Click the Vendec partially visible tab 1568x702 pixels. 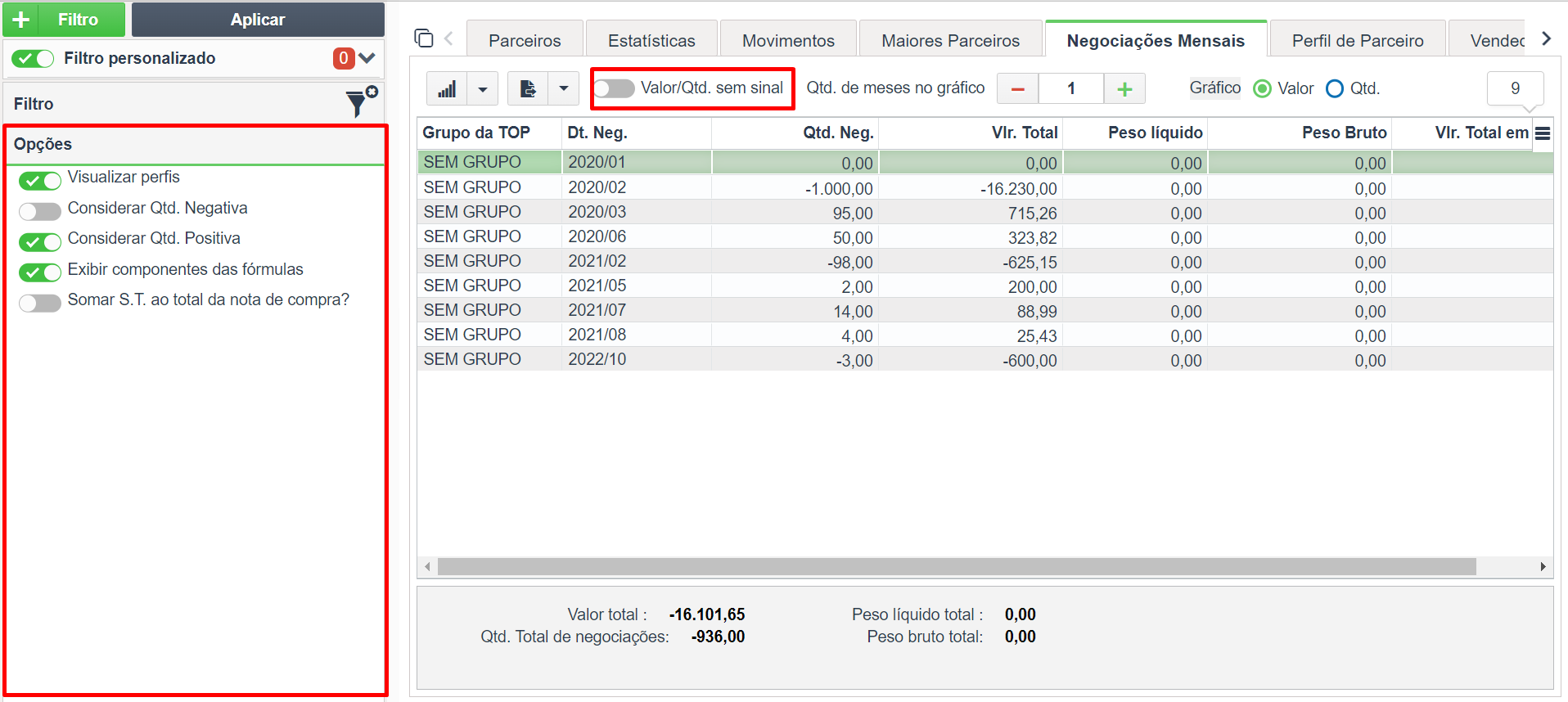[x=1488, y=40]
